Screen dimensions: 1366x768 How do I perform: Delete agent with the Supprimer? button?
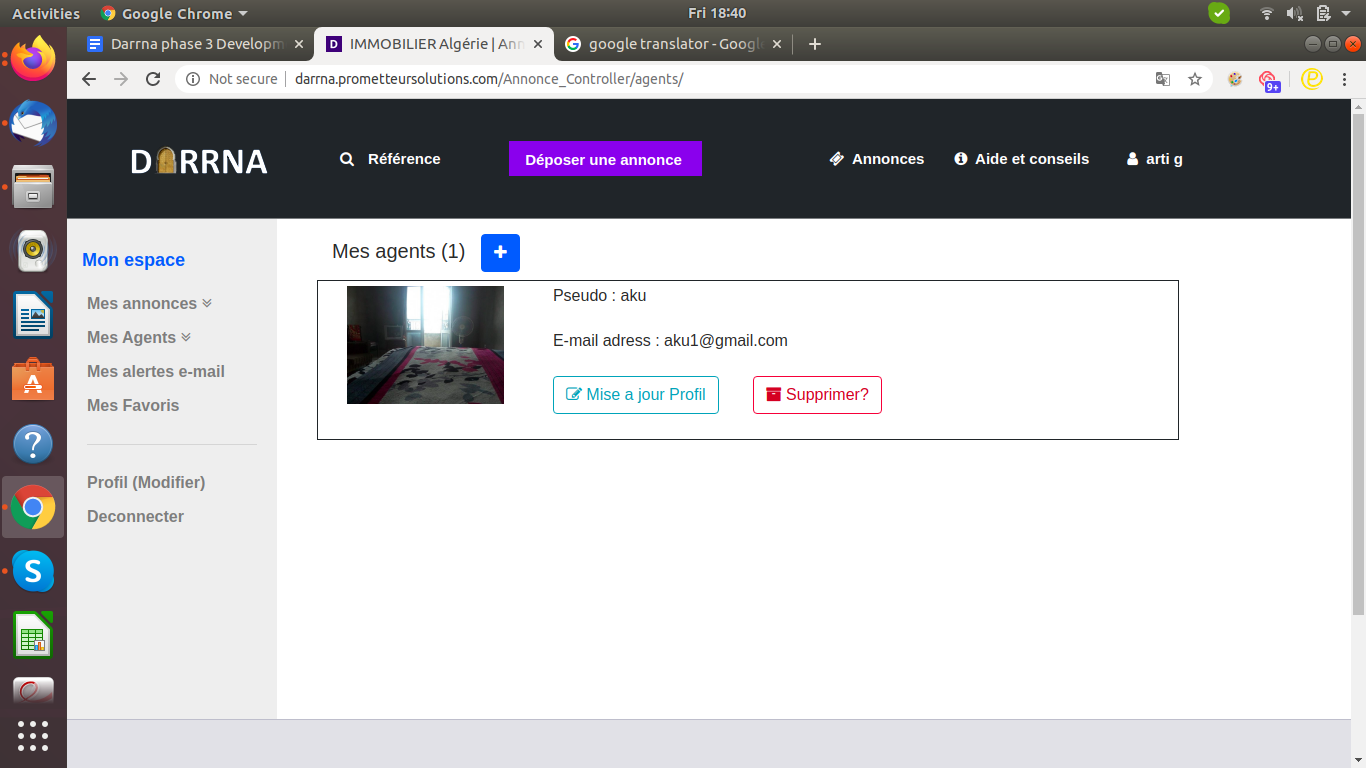tap(817, 395)
